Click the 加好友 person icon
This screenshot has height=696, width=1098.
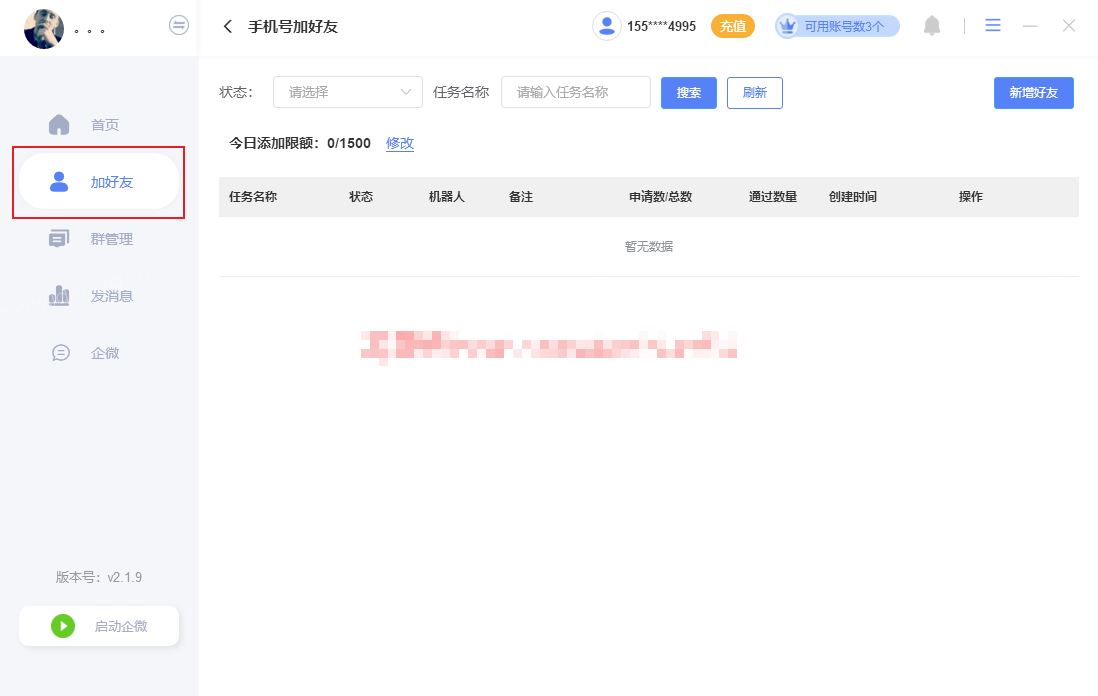[x=59, y=182]
